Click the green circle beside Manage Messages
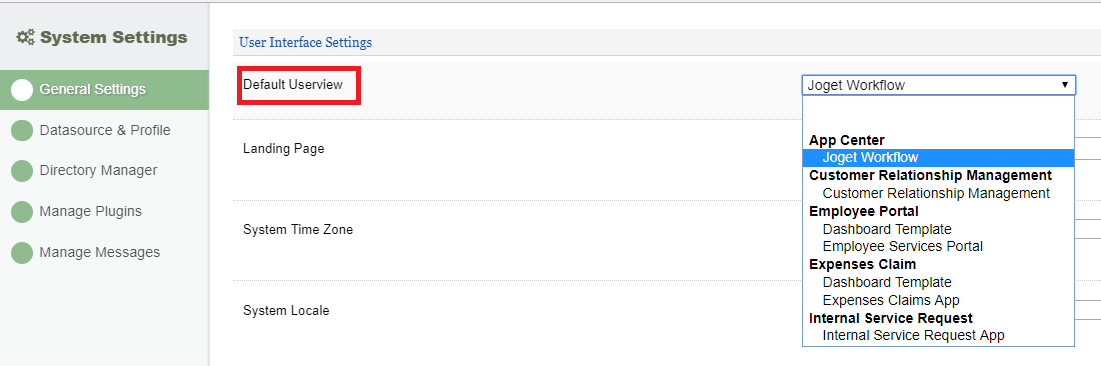Screen dimensions: 1101x366 (x=22, y=252)
